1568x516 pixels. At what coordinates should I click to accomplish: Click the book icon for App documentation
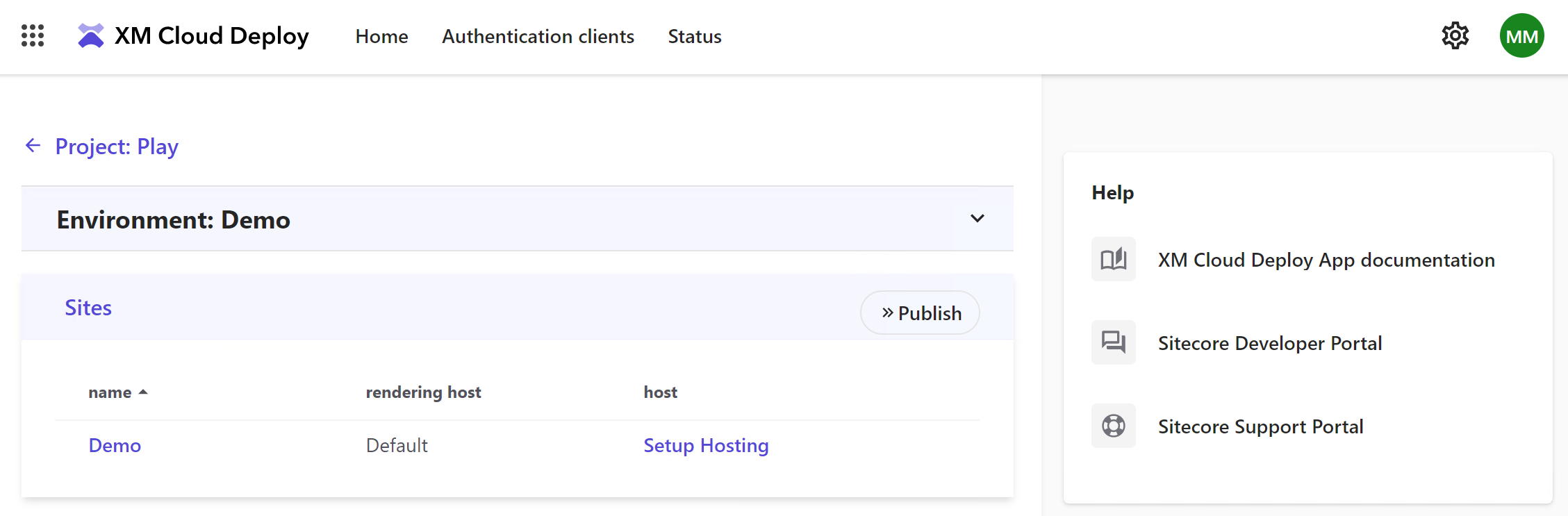(x=1113, y=259)
